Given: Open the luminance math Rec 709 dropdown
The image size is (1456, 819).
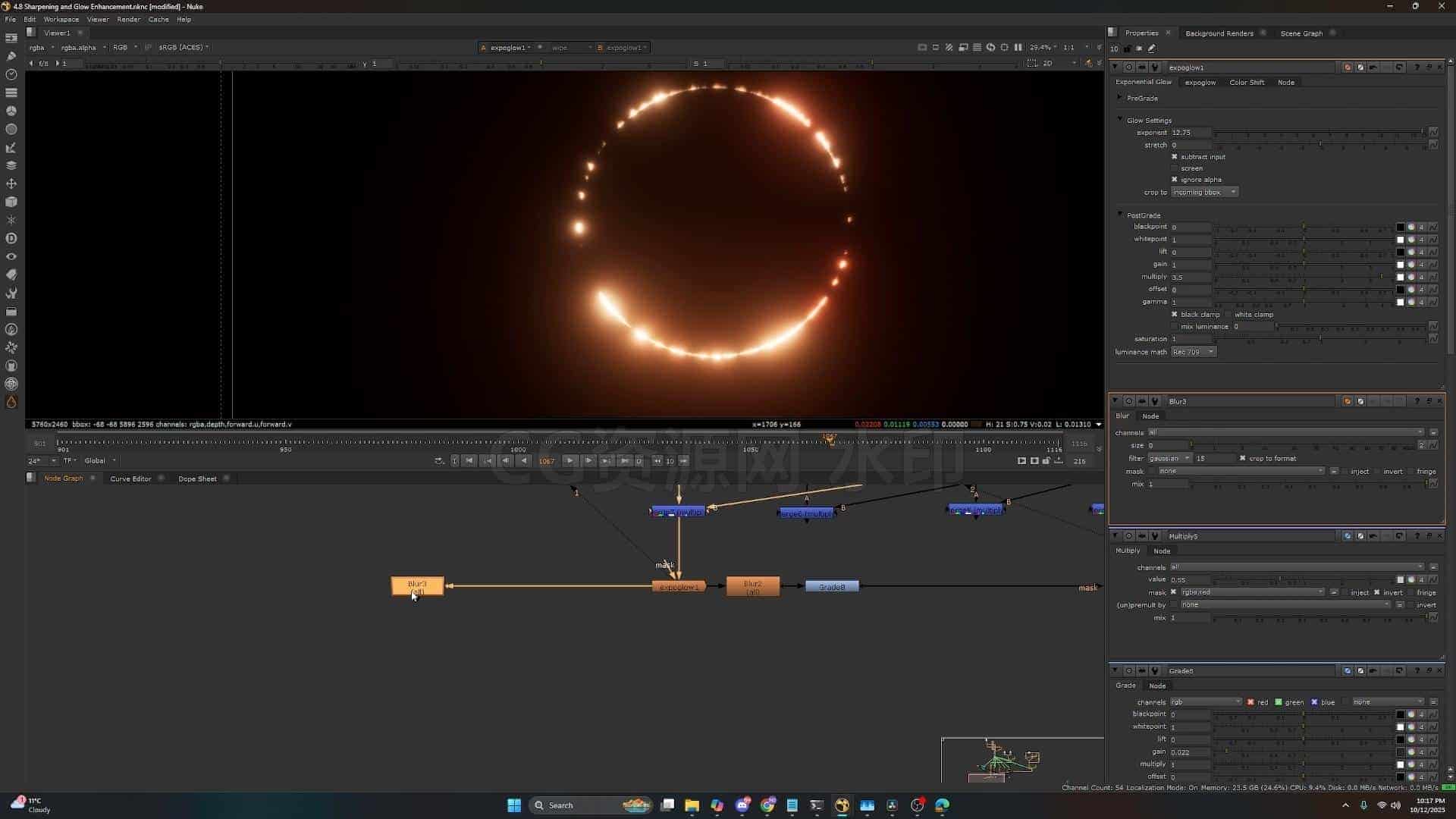Looking at the screenshot, I should click(x=1194, y=352).
